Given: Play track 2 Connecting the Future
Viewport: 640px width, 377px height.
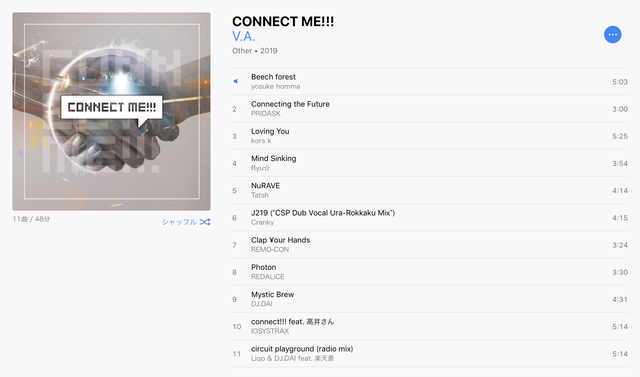Looking at the screenshot, I should point(430,109).
